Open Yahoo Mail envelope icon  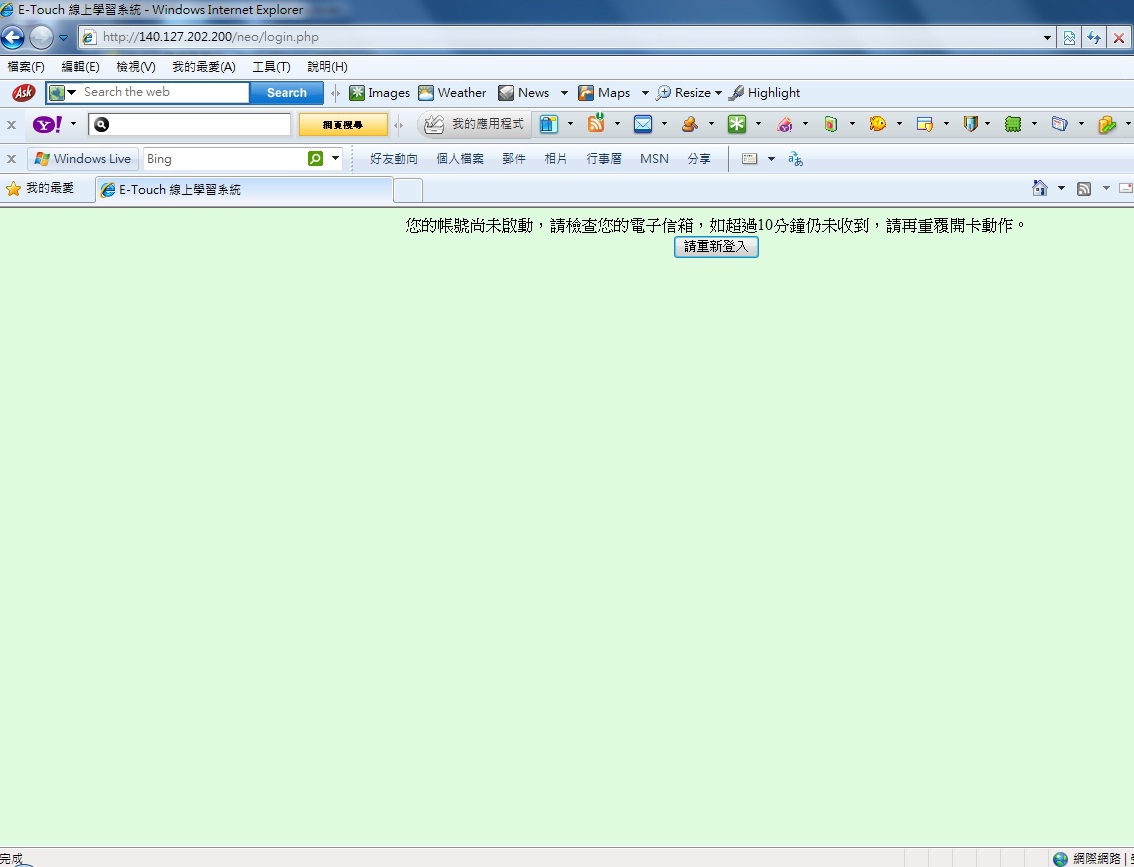point(643,124)
